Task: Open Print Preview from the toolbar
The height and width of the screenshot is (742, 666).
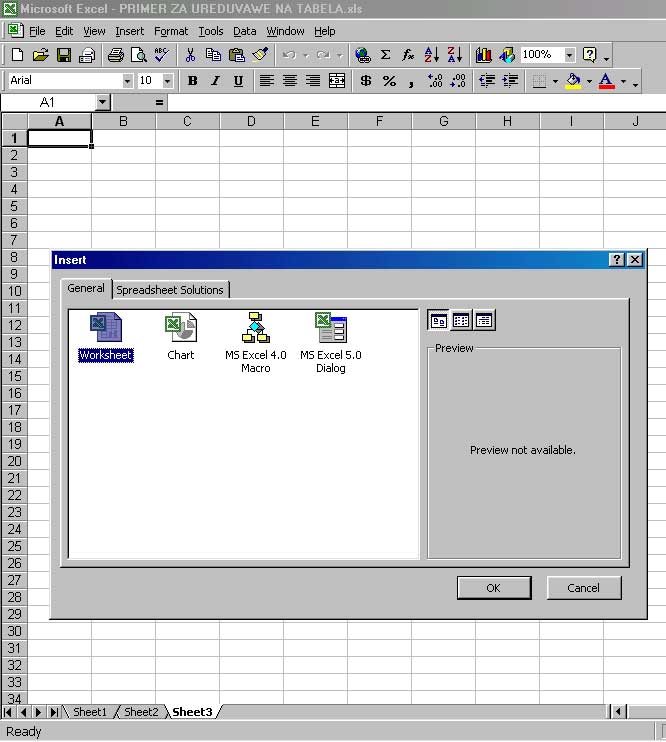Action: 139,55
